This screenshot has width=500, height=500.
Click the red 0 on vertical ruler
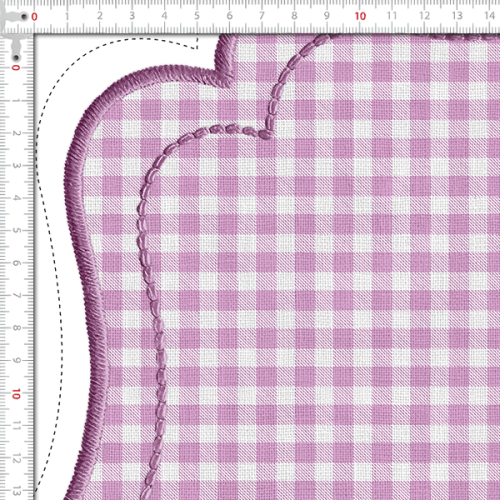[16, 68]
